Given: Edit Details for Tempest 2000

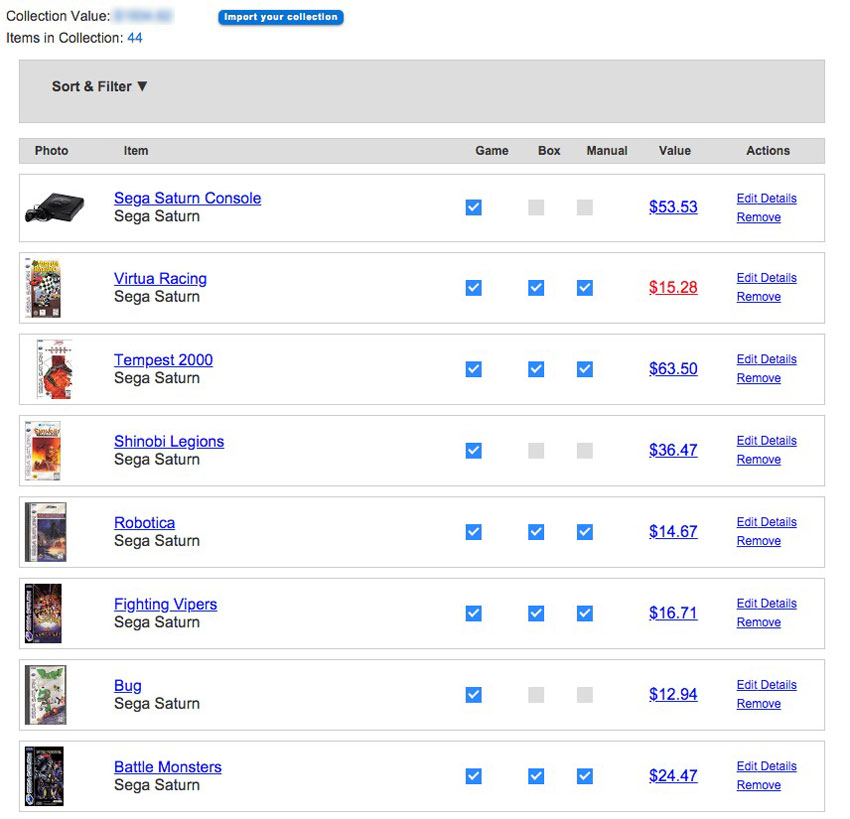Looking at the screenshot, I should pos(767,359).
